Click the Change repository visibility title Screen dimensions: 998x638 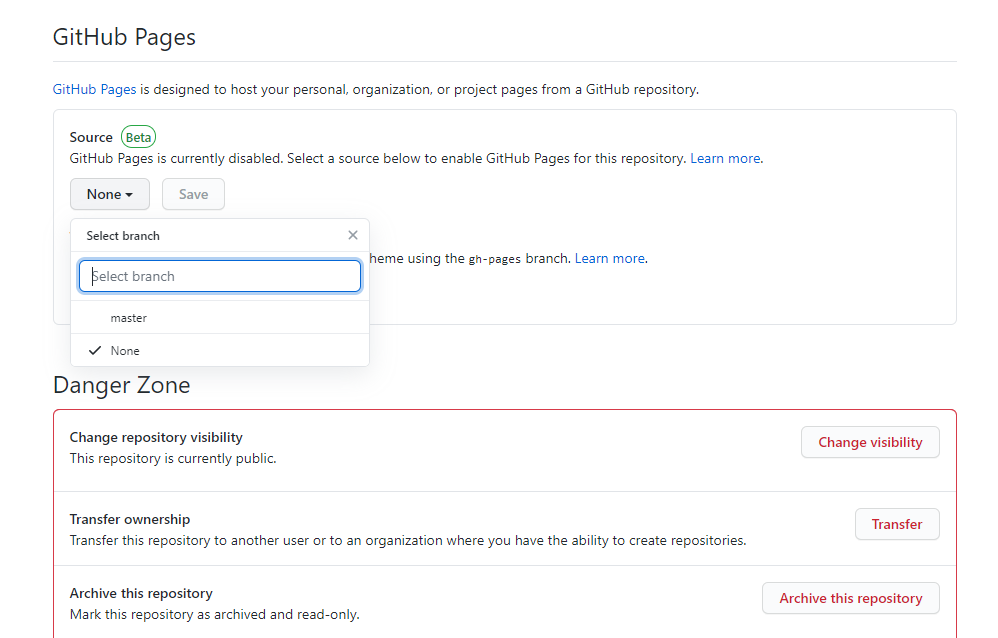[x=155, y=437]
